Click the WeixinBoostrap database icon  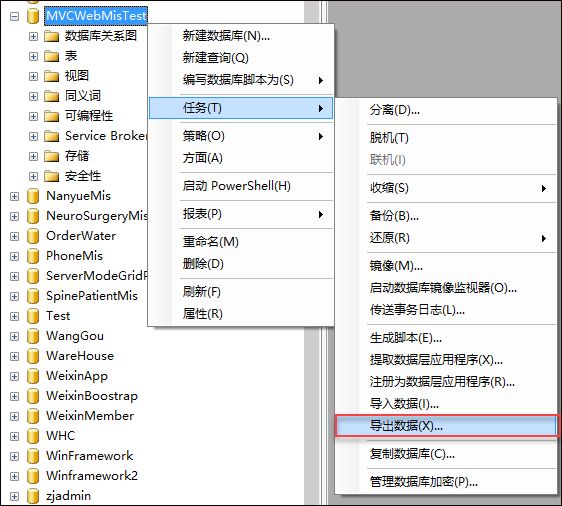tap(33, 396)
